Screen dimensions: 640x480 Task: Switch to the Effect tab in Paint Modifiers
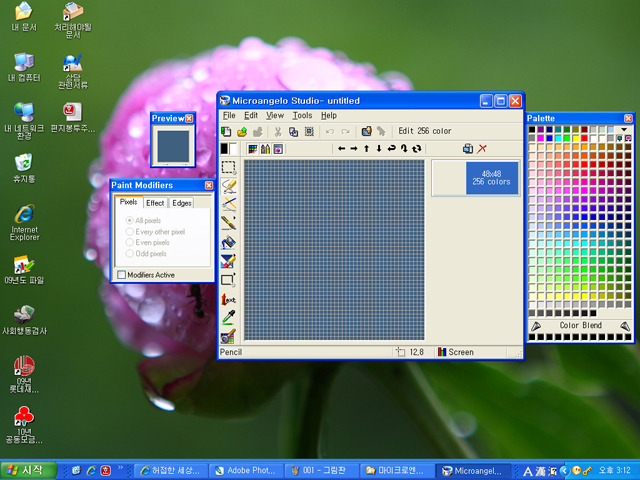pos(155,203)
